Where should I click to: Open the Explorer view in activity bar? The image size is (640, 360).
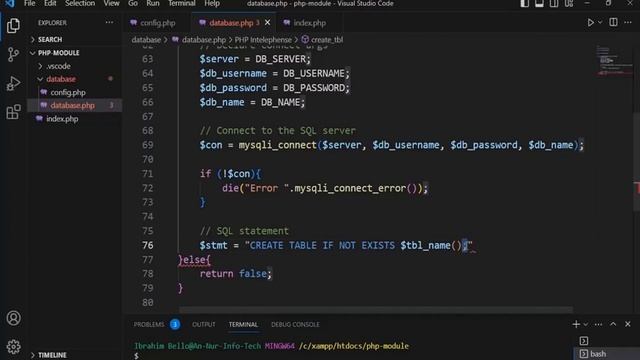[13, 26]
